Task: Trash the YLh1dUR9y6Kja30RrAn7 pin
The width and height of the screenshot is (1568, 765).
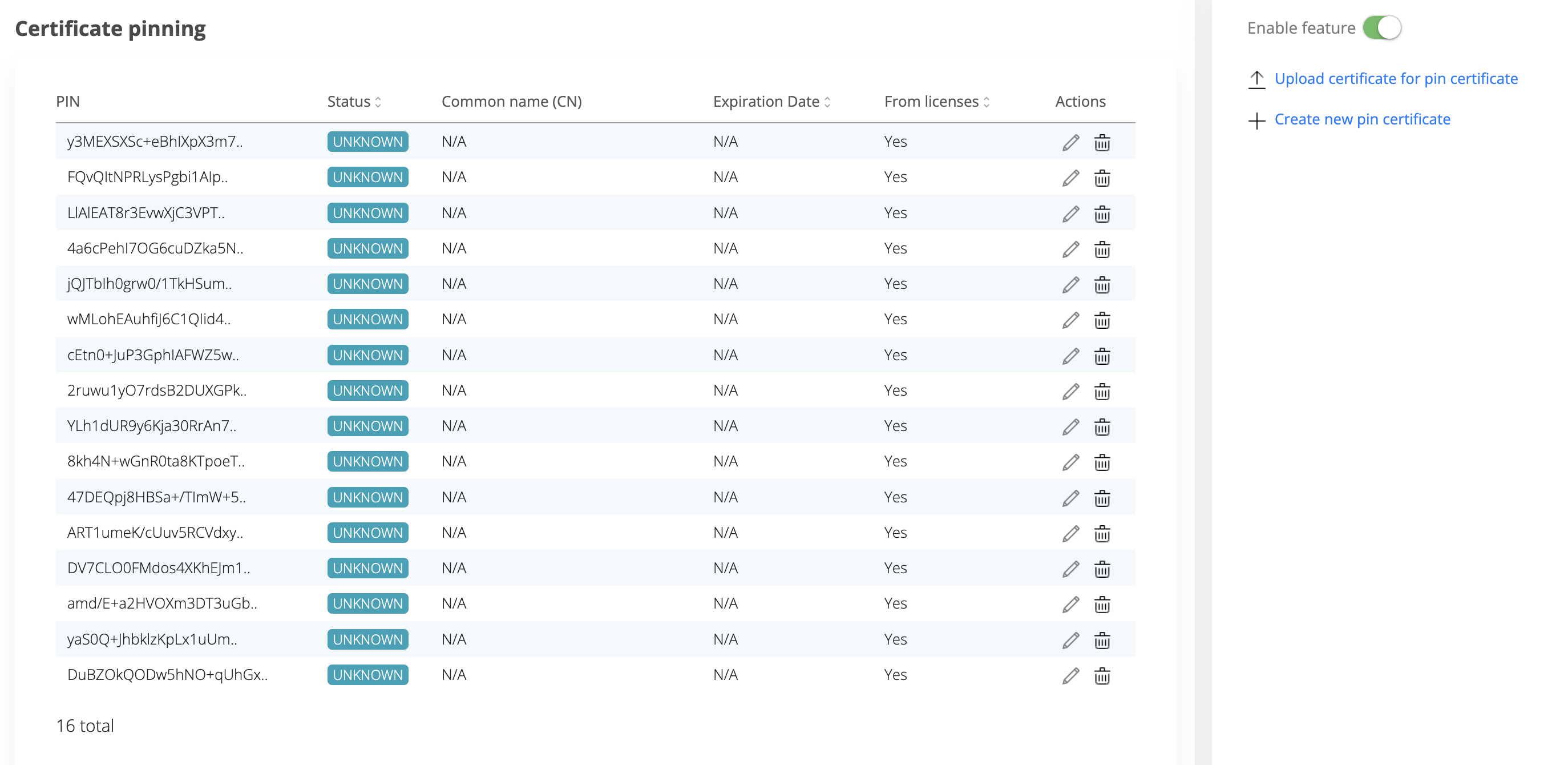Action: 1102,427
